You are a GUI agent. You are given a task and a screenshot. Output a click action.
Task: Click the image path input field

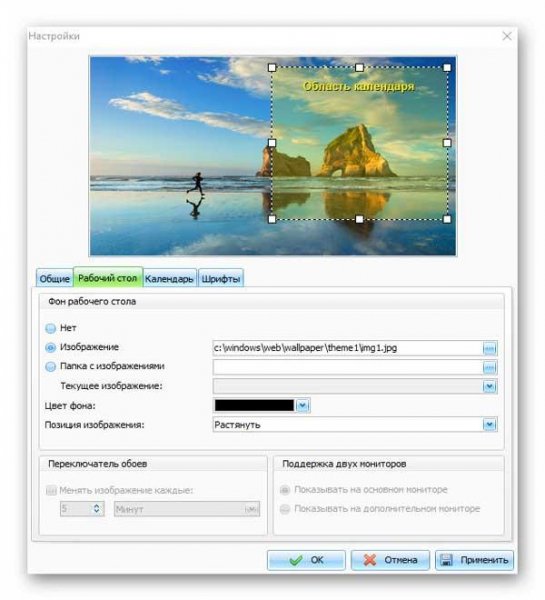[348, 348]
